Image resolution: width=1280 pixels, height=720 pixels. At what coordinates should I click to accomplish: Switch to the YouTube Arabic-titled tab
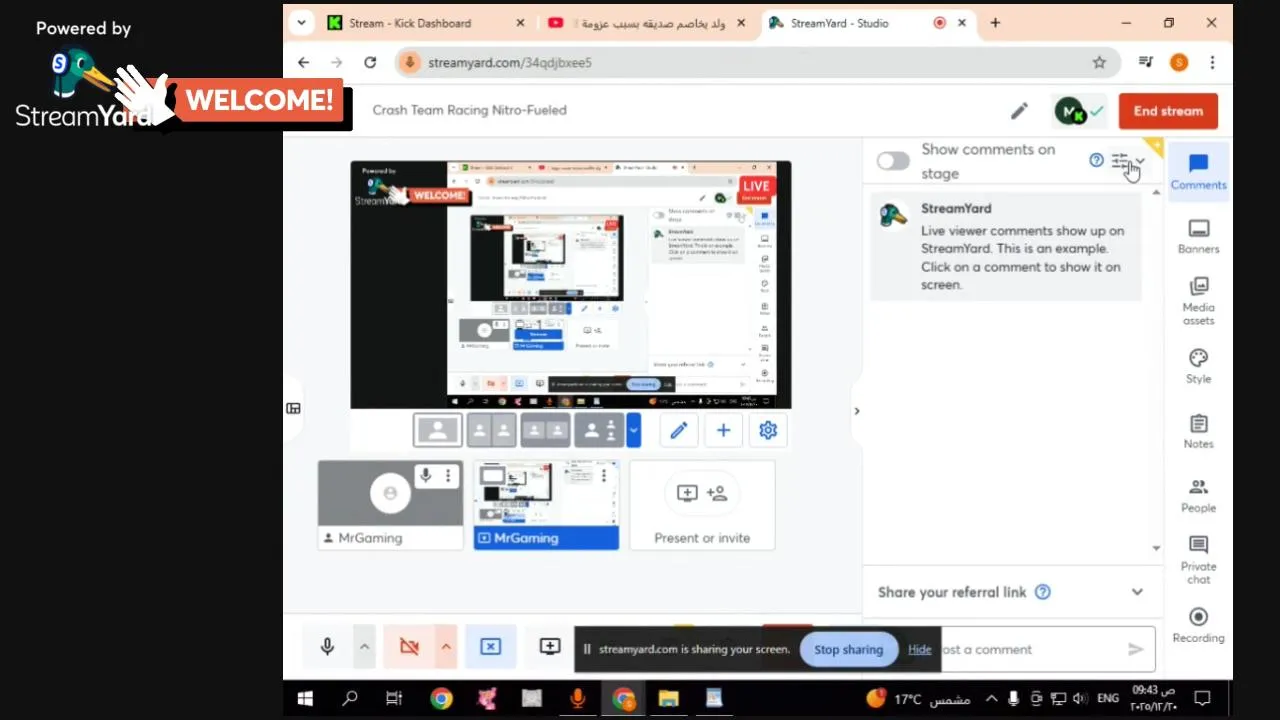(647, 23)
